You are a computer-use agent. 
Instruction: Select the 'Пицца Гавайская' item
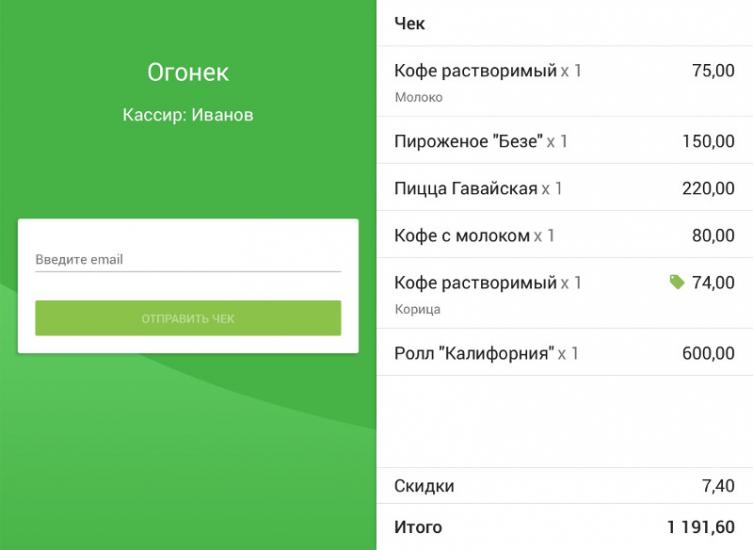(x=565, y=188)
